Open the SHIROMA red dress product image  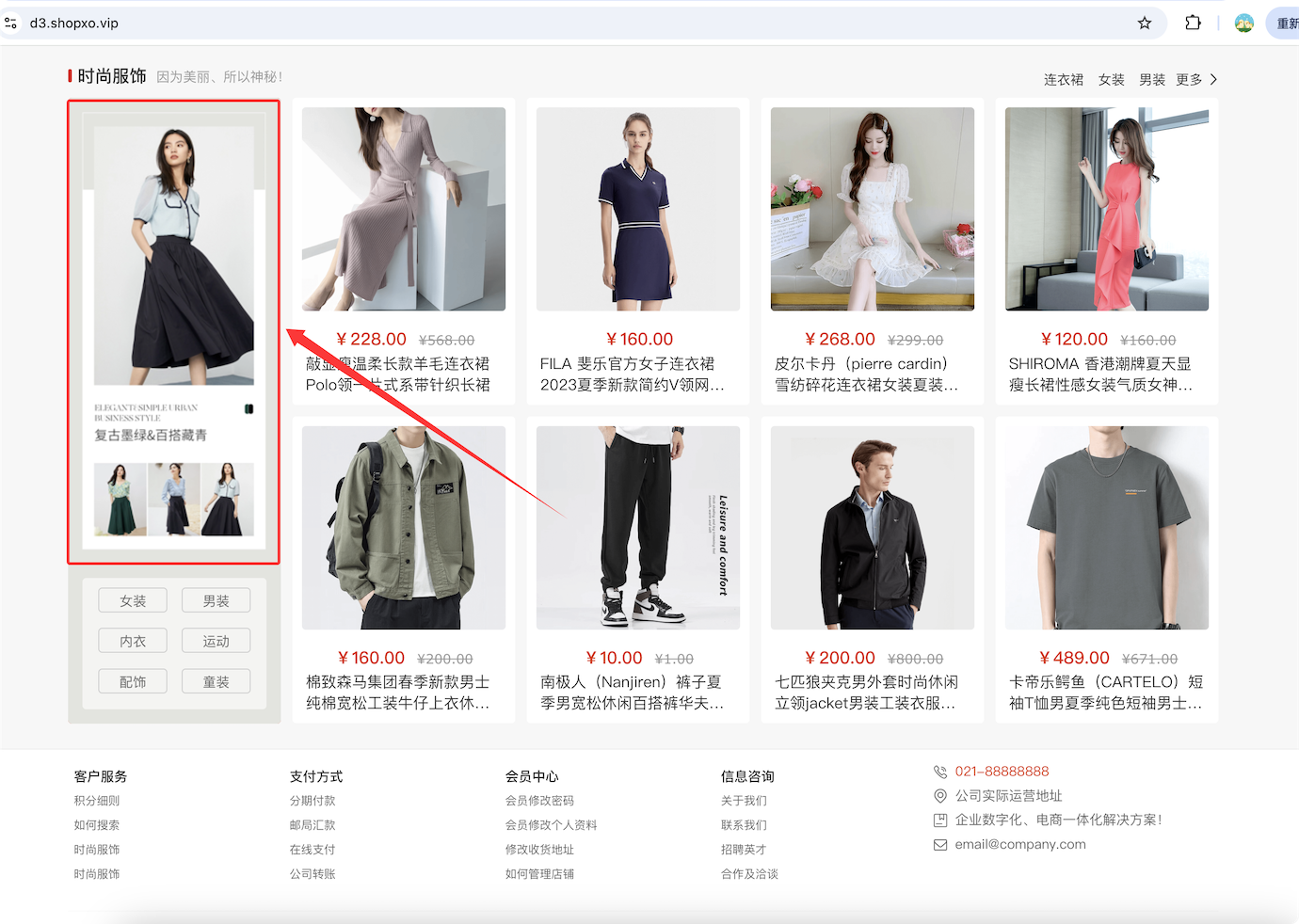pos(1107,209)
